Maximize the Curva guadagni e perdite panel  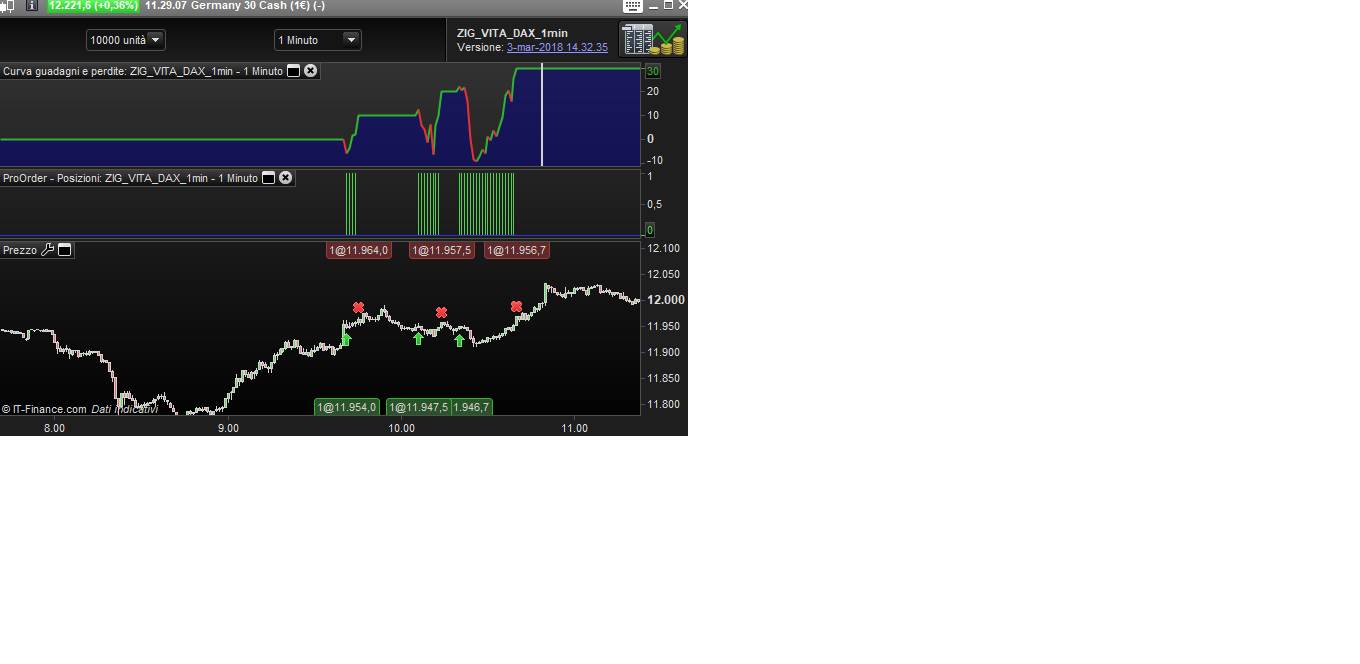(294, 71)
